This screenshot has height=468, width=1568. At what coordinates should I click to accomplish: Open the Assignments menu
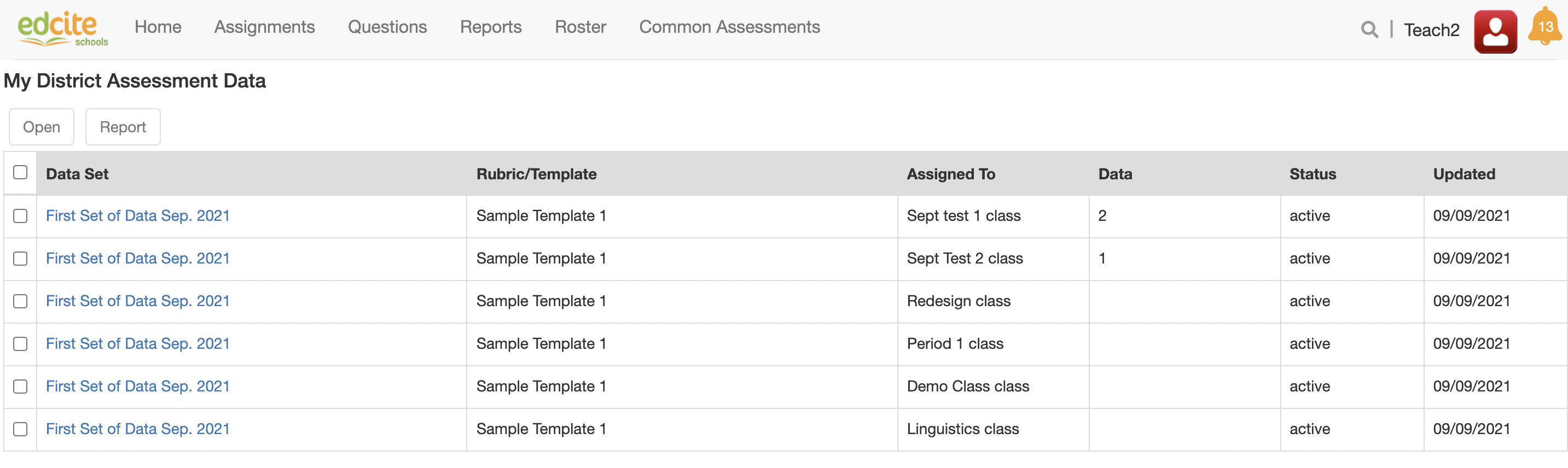pos(264,27)
